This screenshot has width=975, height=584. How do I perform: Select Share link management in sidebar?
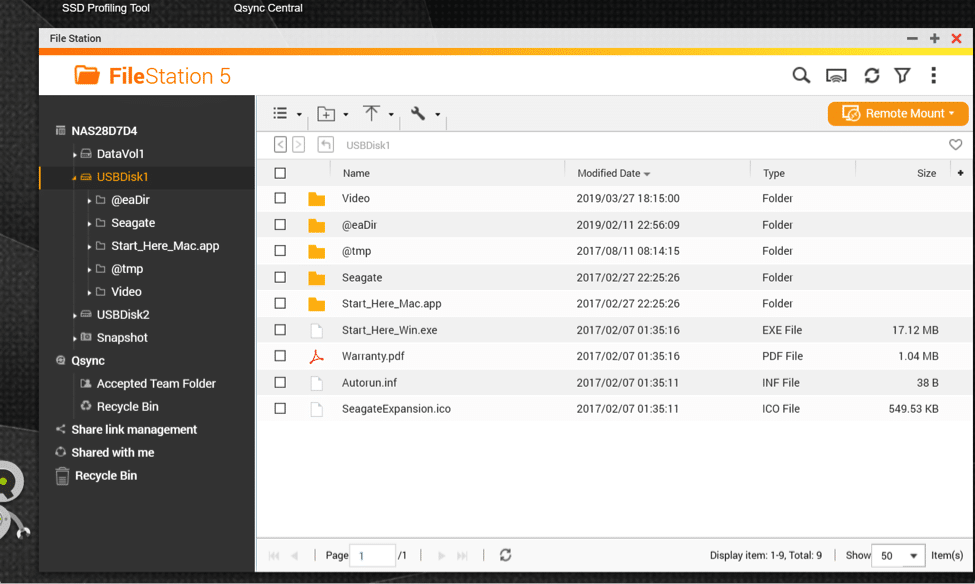click(x=134, y=430)
